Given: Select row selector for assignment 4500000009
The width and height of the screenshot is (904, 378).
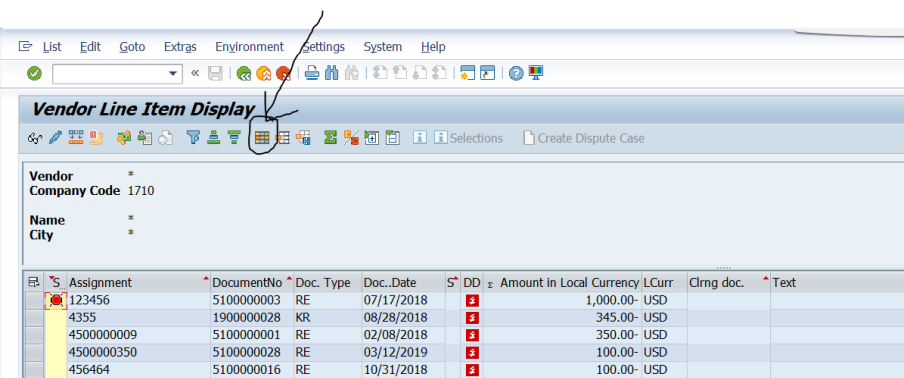Looking at the screenshot, I should [35, 335].
